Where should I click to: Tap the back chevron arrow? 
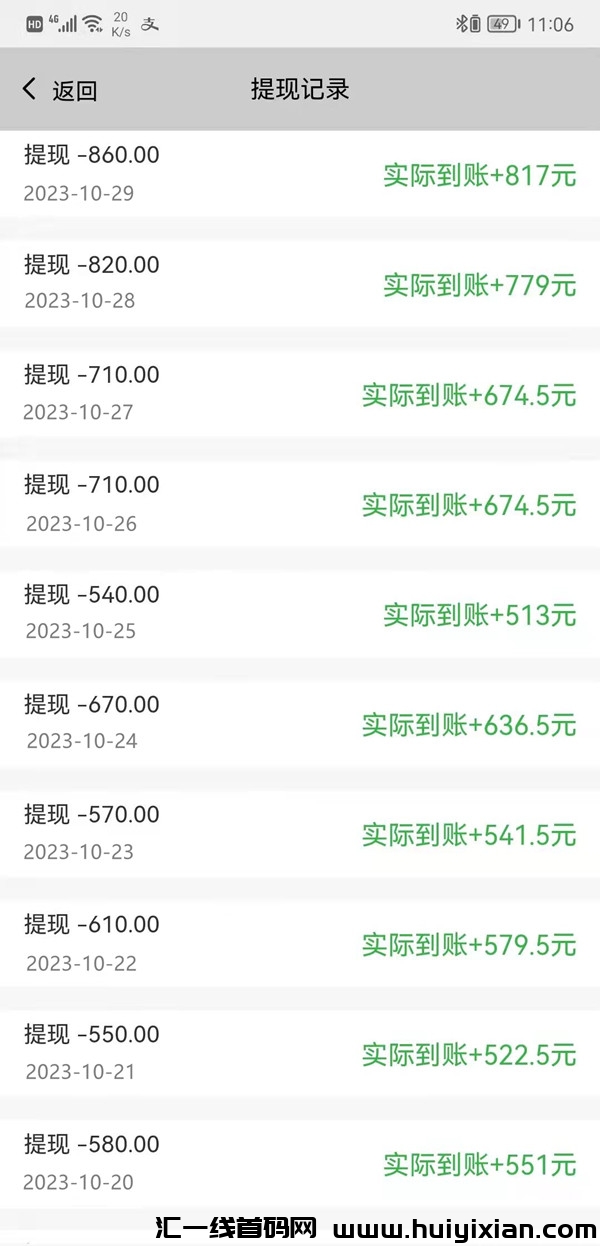[x=30, y=90]
